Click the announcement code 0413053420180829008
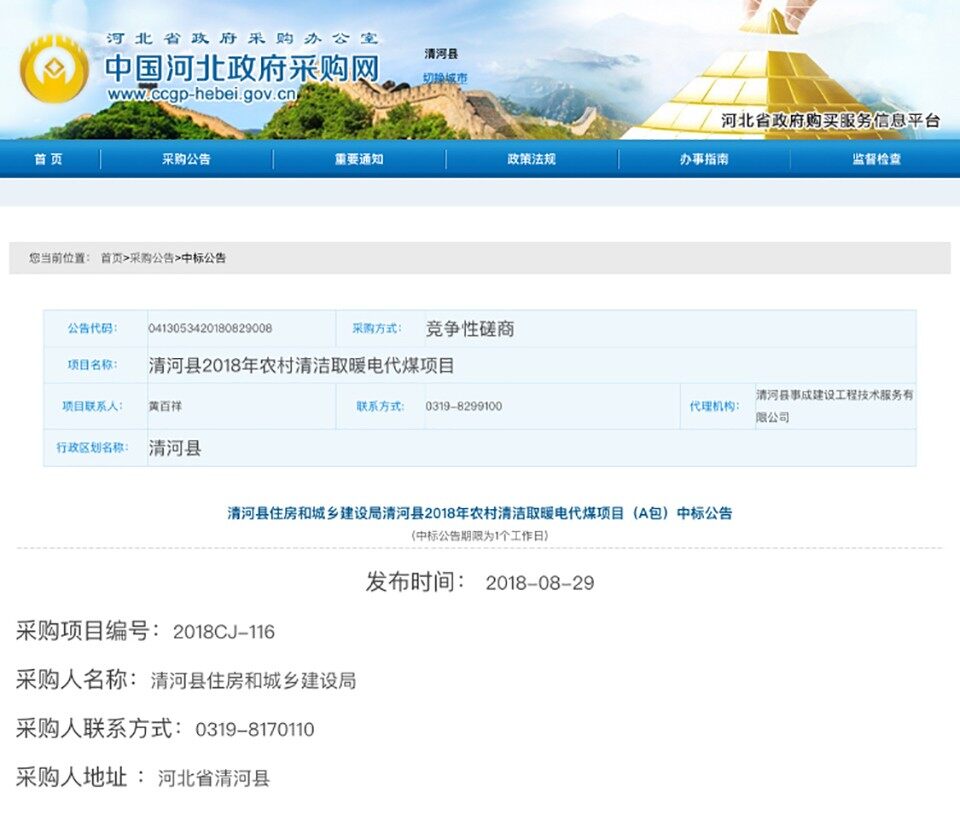960x815 pixels. click(x=210, y=328)
